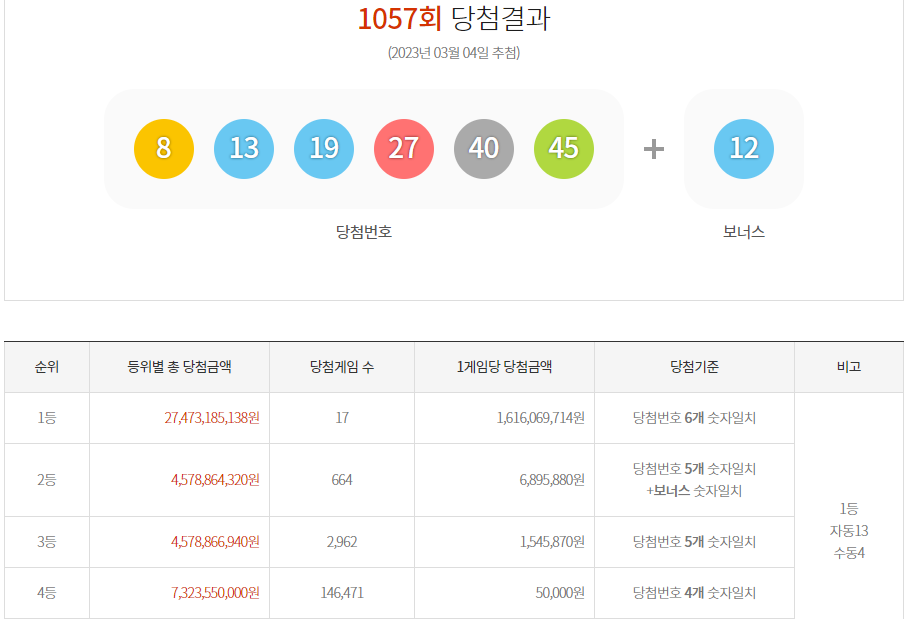This screenshot has width=906, height=619.
Task: Click the 수동4 note in 비고 column
Action: tap(849, 553)
